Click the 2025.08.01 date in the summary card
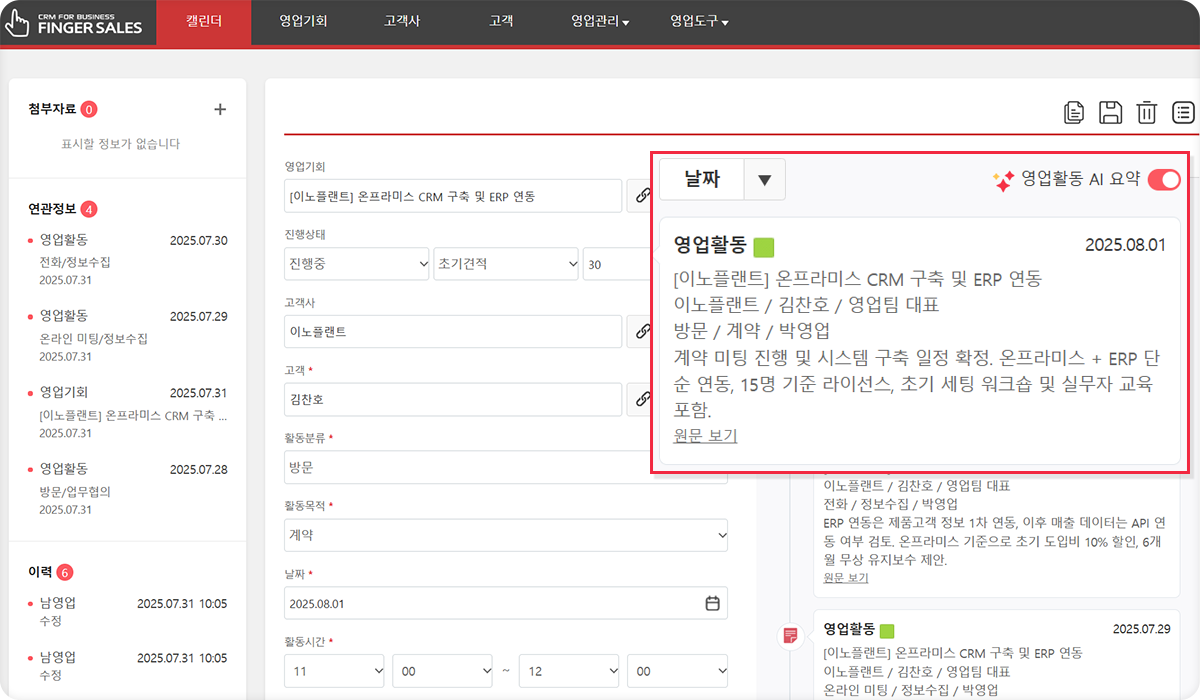1200x700 pixels. coord(1125,245)
